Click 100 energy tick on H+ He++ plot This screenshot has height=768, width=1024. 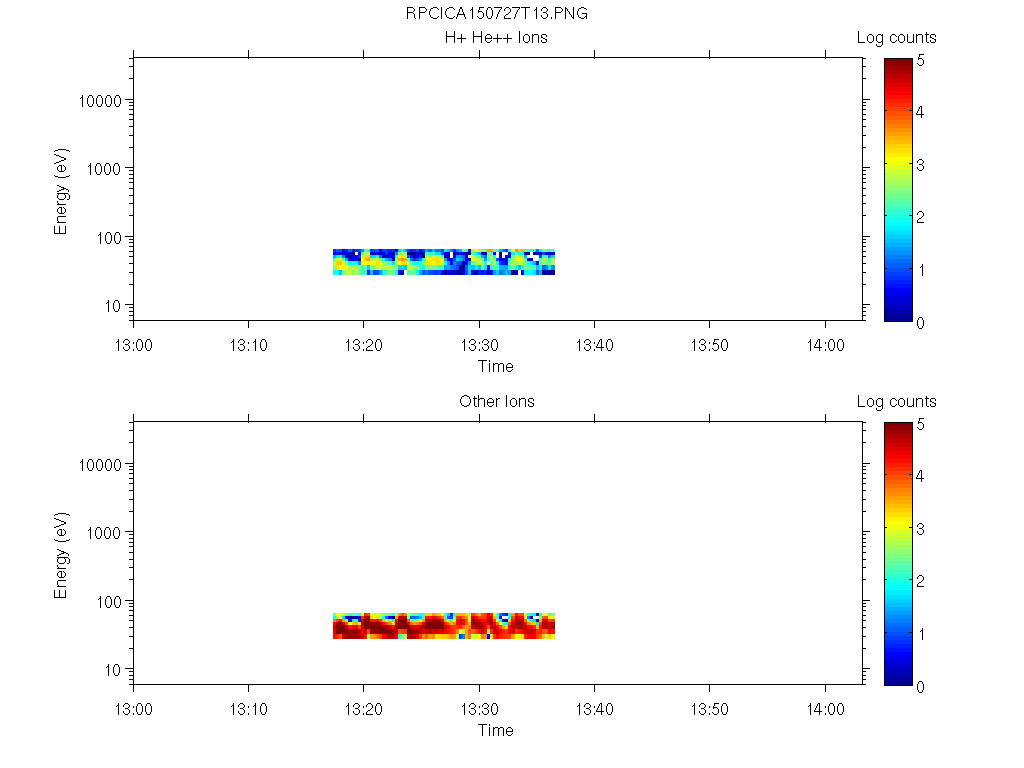[108, 238]
